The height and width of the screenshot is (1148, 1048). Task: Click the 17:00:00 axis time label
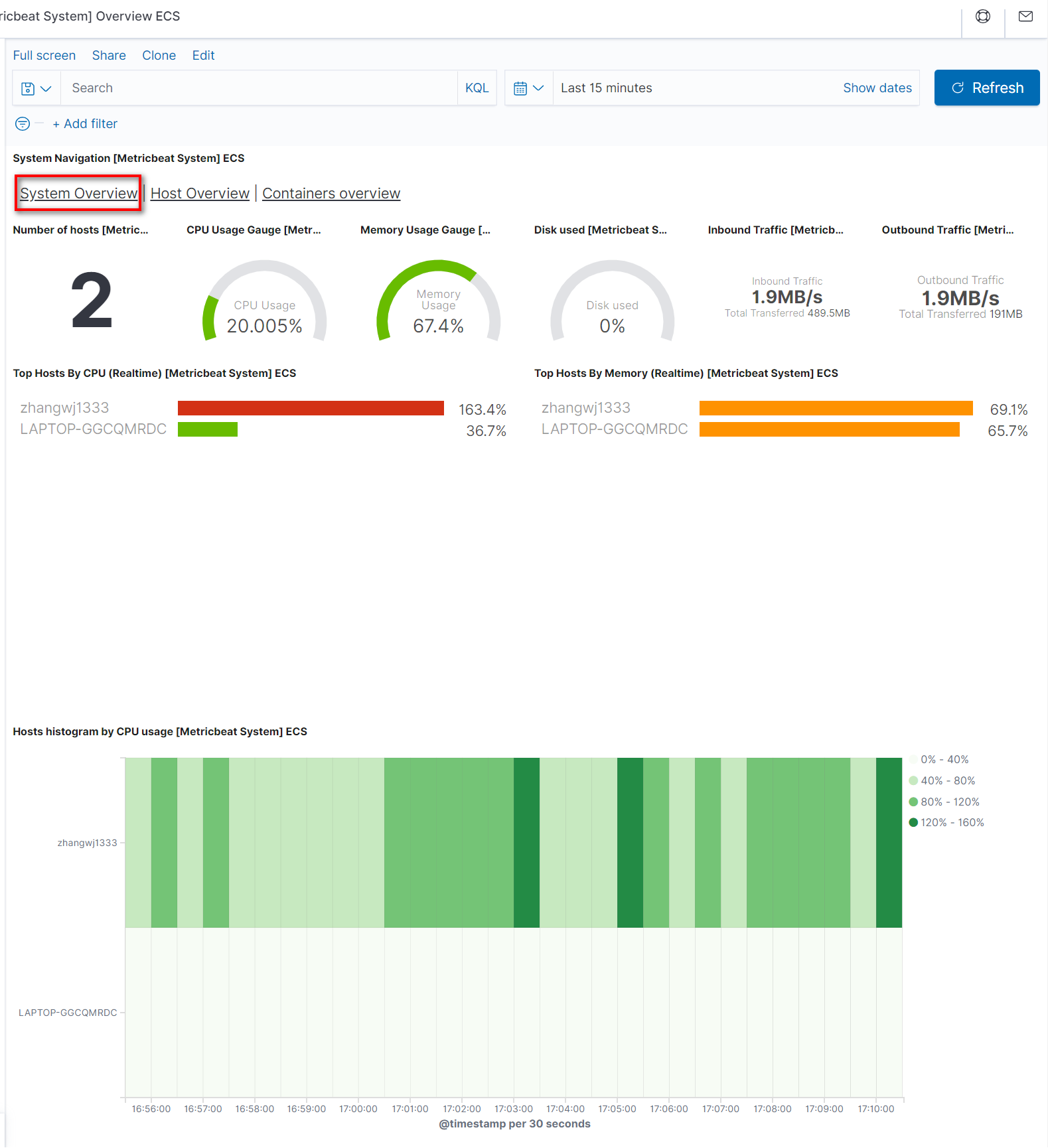point(358,1110)
